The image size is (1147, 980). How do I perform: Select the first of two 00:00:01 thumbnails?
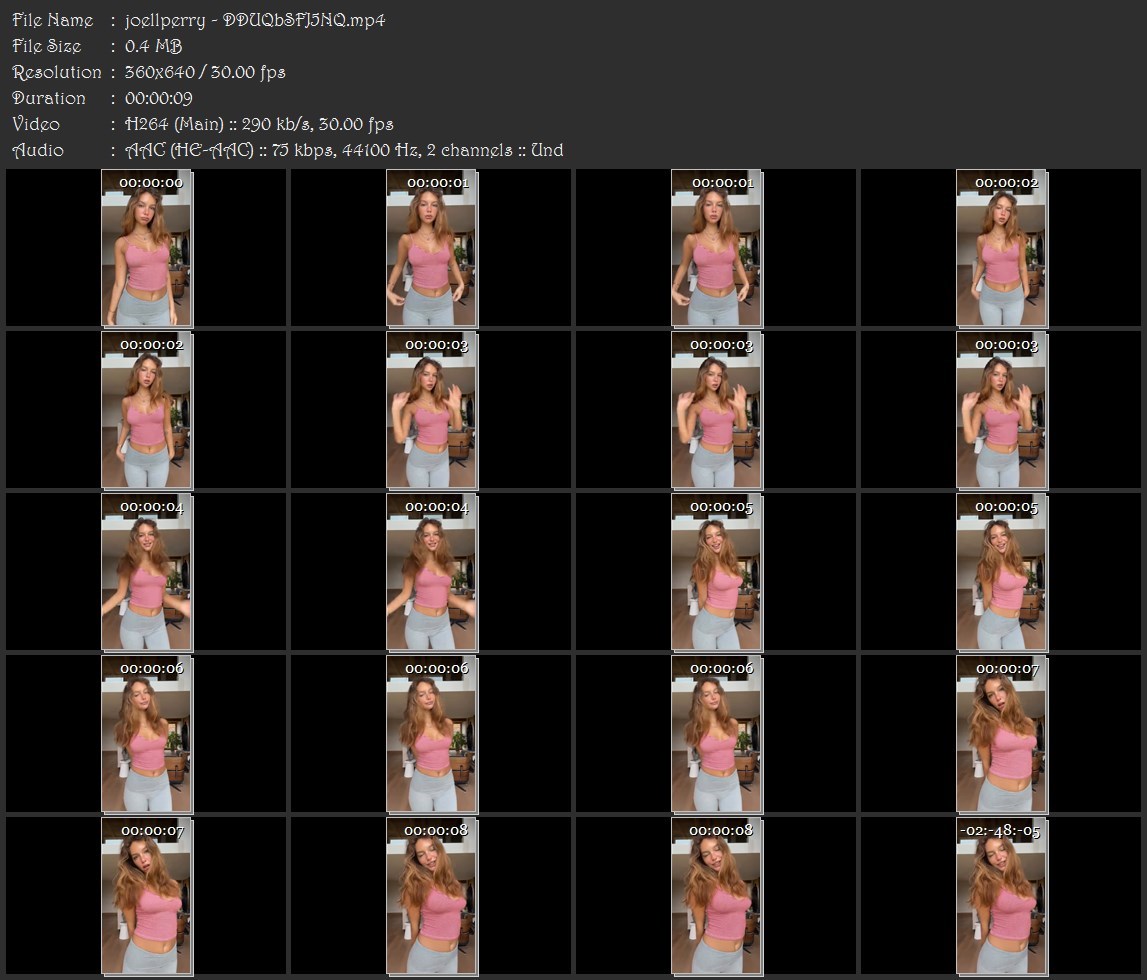pos(432,248)
